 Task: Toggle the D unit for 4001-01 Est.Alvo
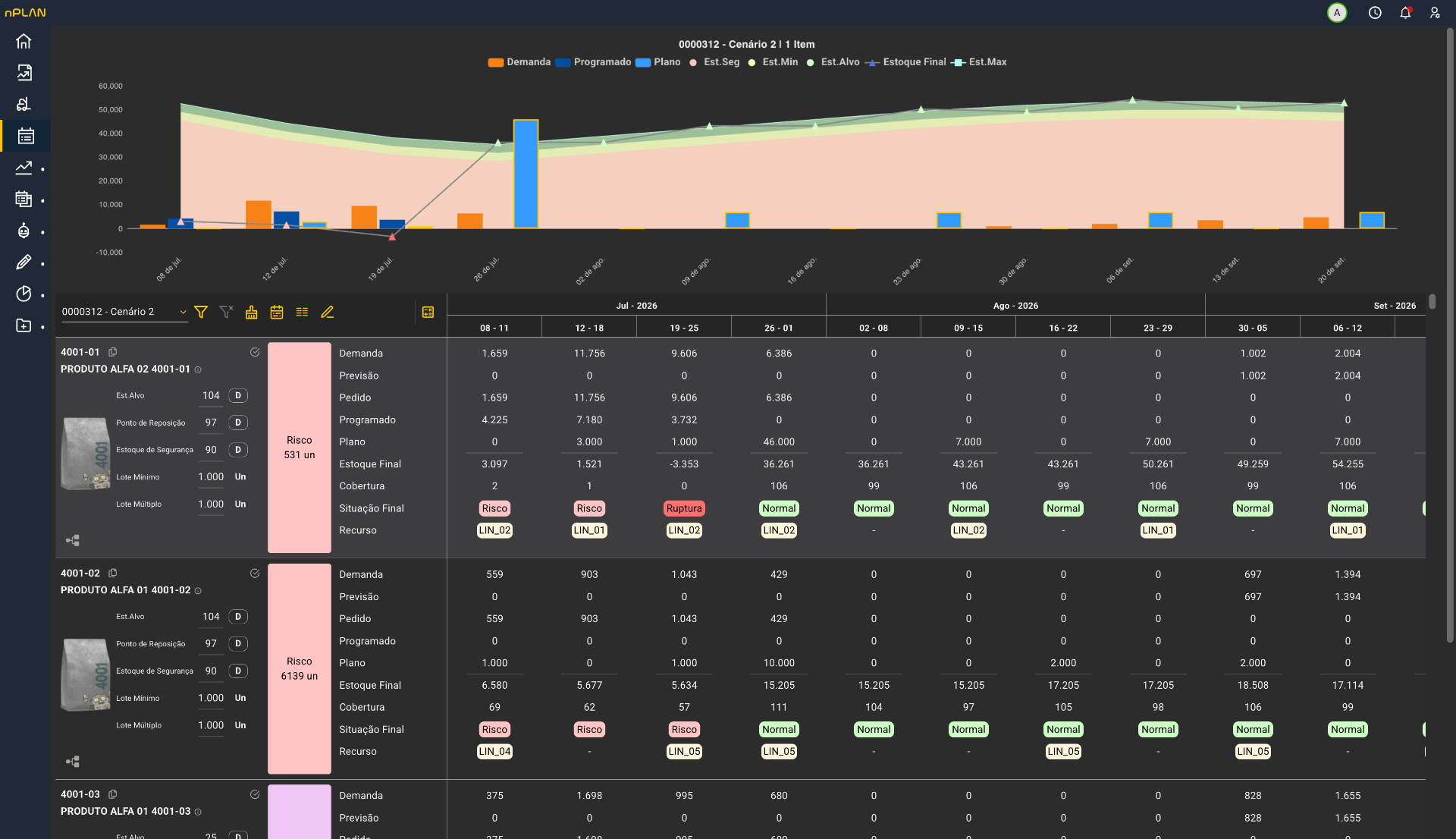(x=238, y=395)
